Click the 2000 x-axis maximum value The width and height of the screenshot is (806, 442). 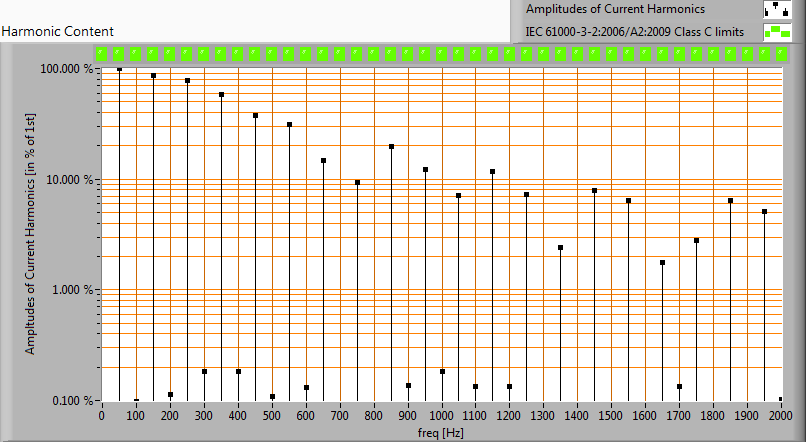coord(780,415)
